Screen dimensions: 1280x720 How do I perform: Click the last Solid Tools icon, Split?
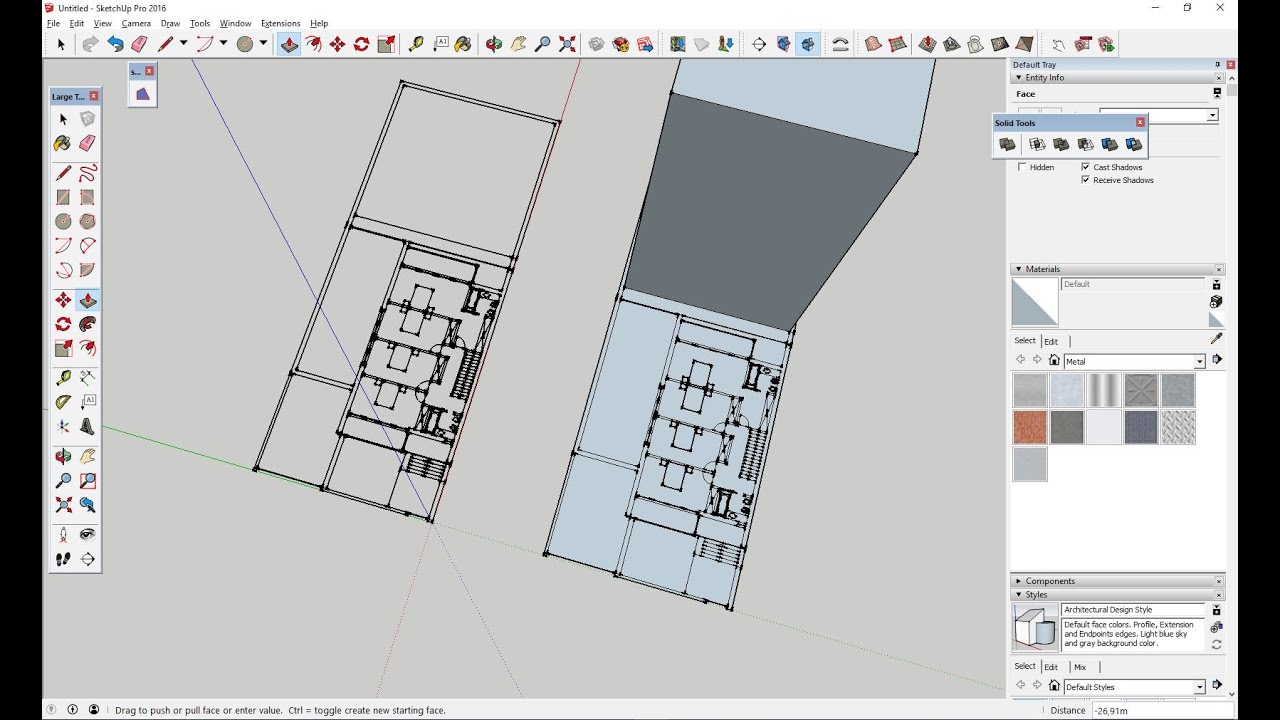1133,145
